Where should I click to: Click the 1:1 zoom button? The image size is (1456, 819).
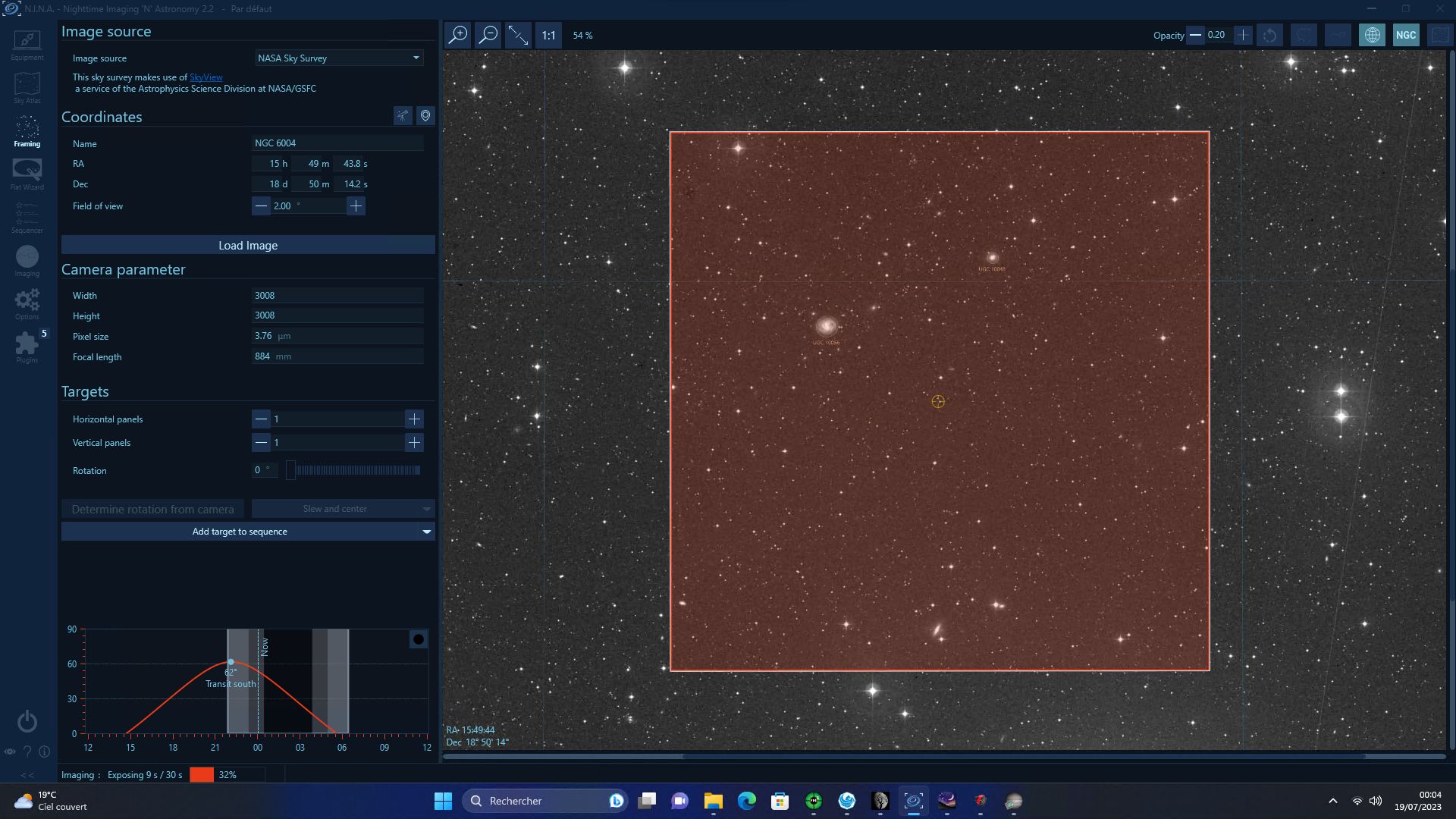(549, 35)
